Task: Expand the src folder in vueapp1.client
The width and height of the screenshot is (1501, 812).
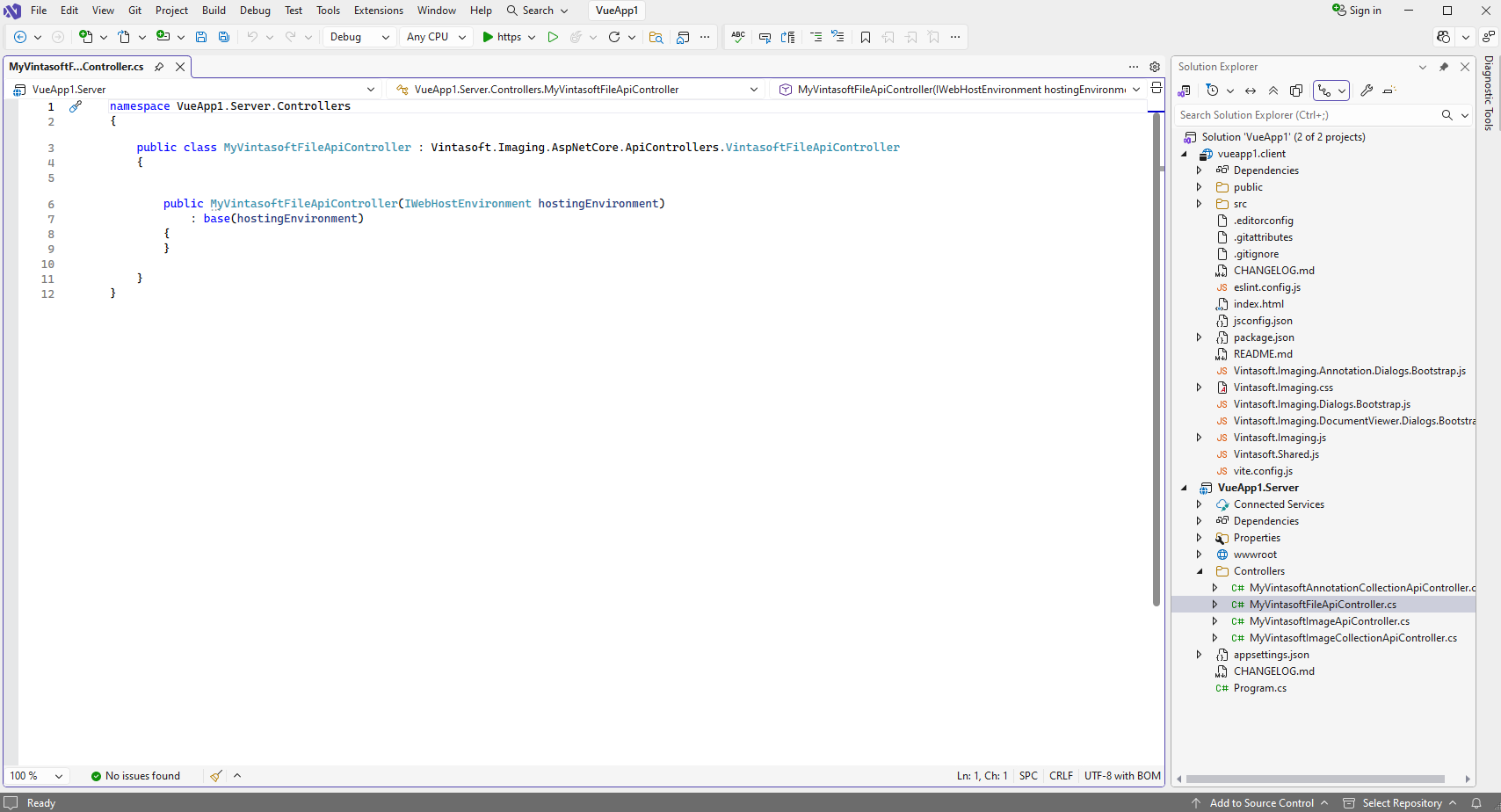Action: tap(1199, 204)
